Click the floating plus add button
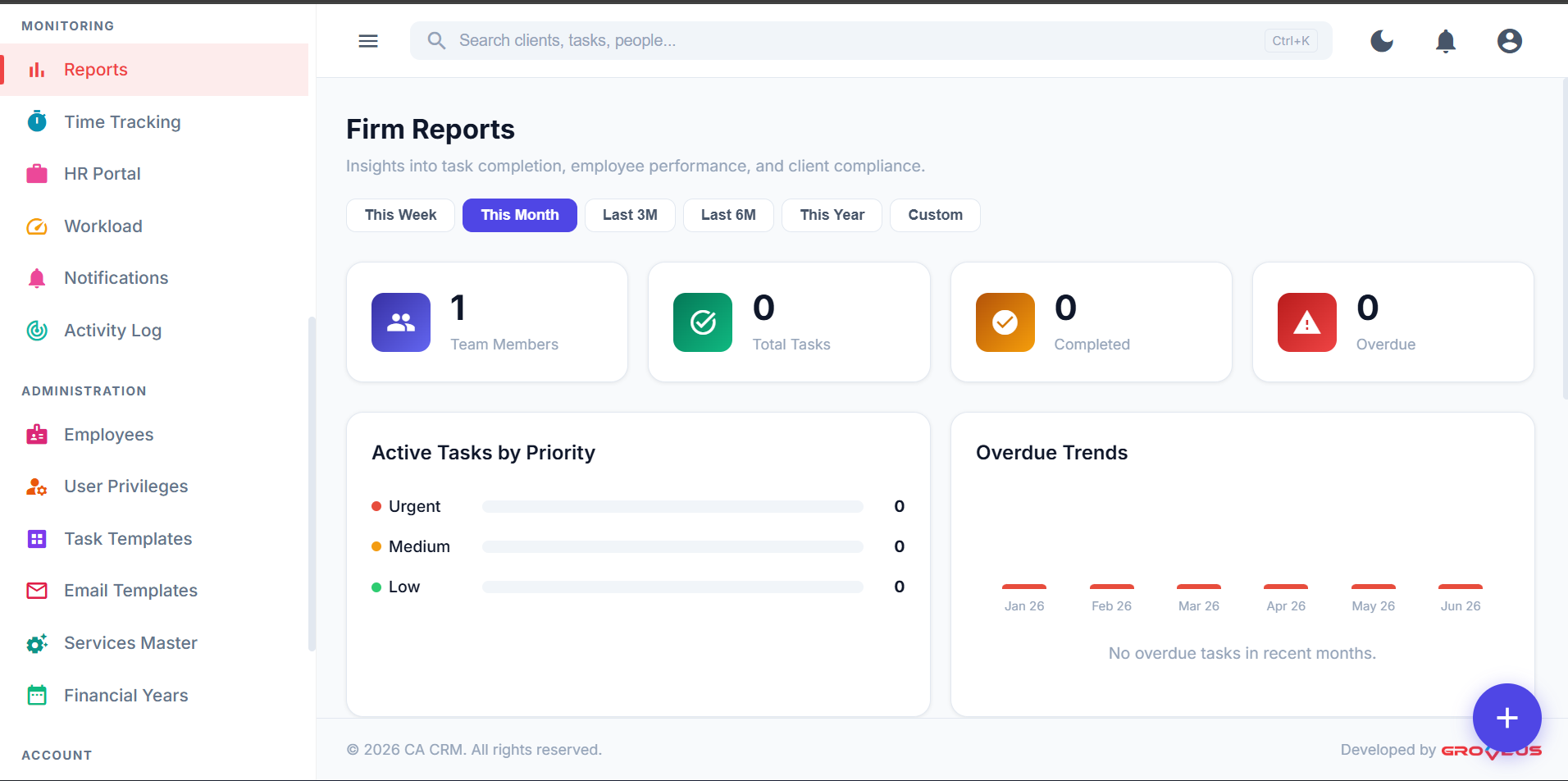Image resolution: width=1568 pixels, height=781 pixels. pyautogui.click(x=1507, y=718)
